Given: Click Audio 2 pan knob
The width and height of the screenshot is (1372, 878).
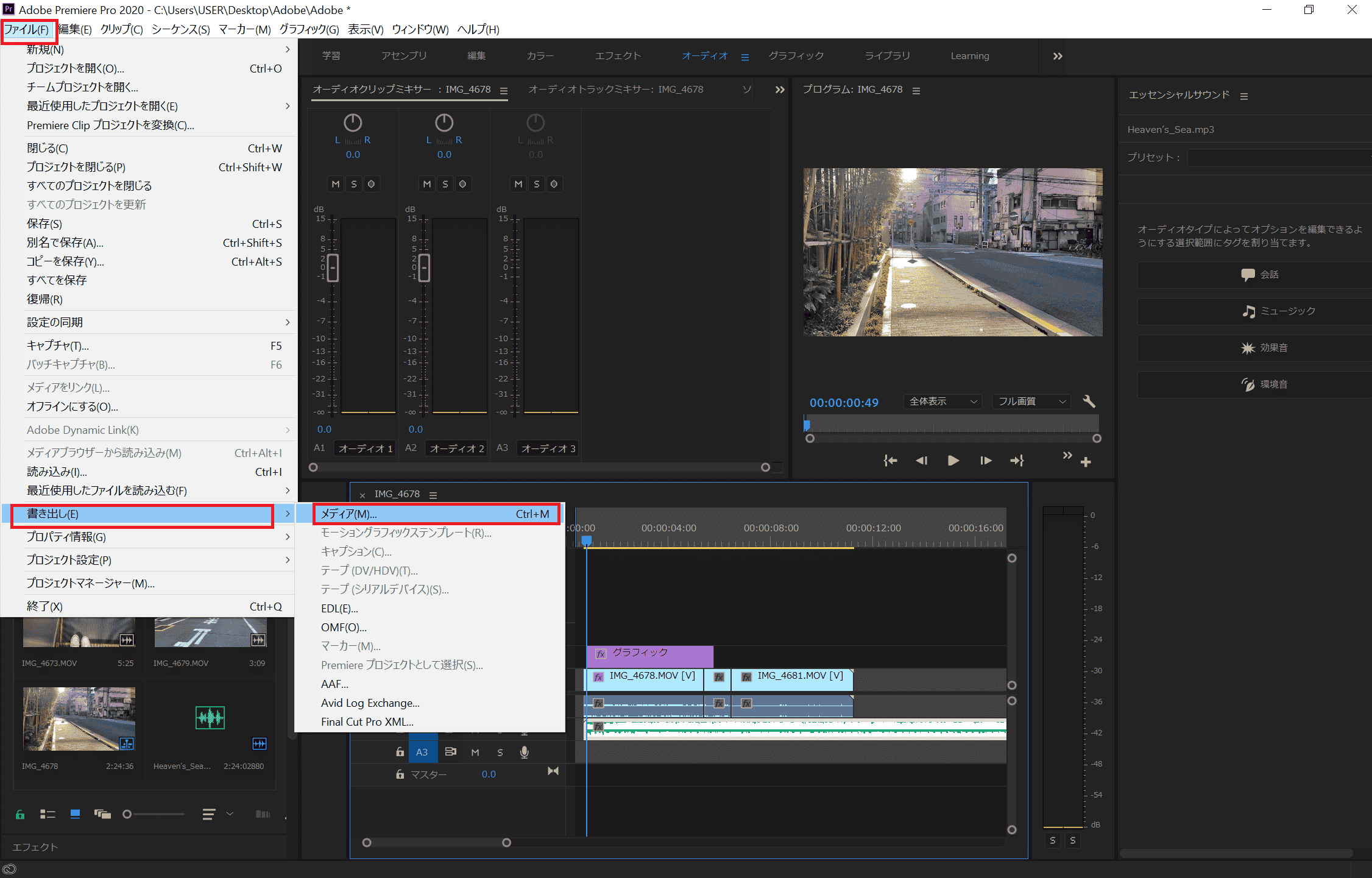Looking at the screenshot, I should [x=444, y=122].
